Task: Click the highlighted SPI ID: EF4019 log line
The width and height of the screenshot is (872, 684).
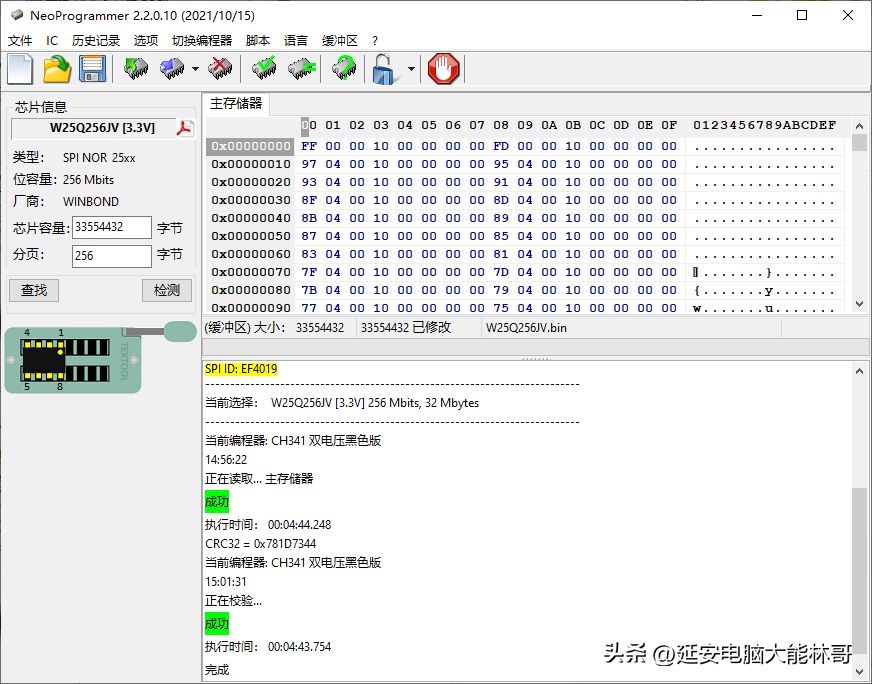Action: click(x=241, y=369)
